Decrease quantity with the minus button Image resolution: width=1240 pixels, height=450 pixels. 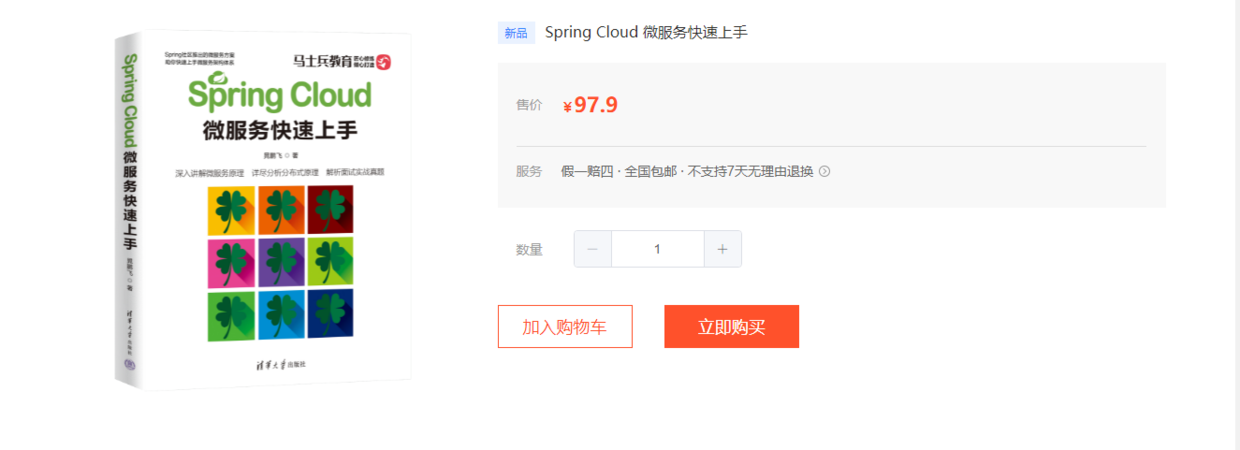coord(593,249)
